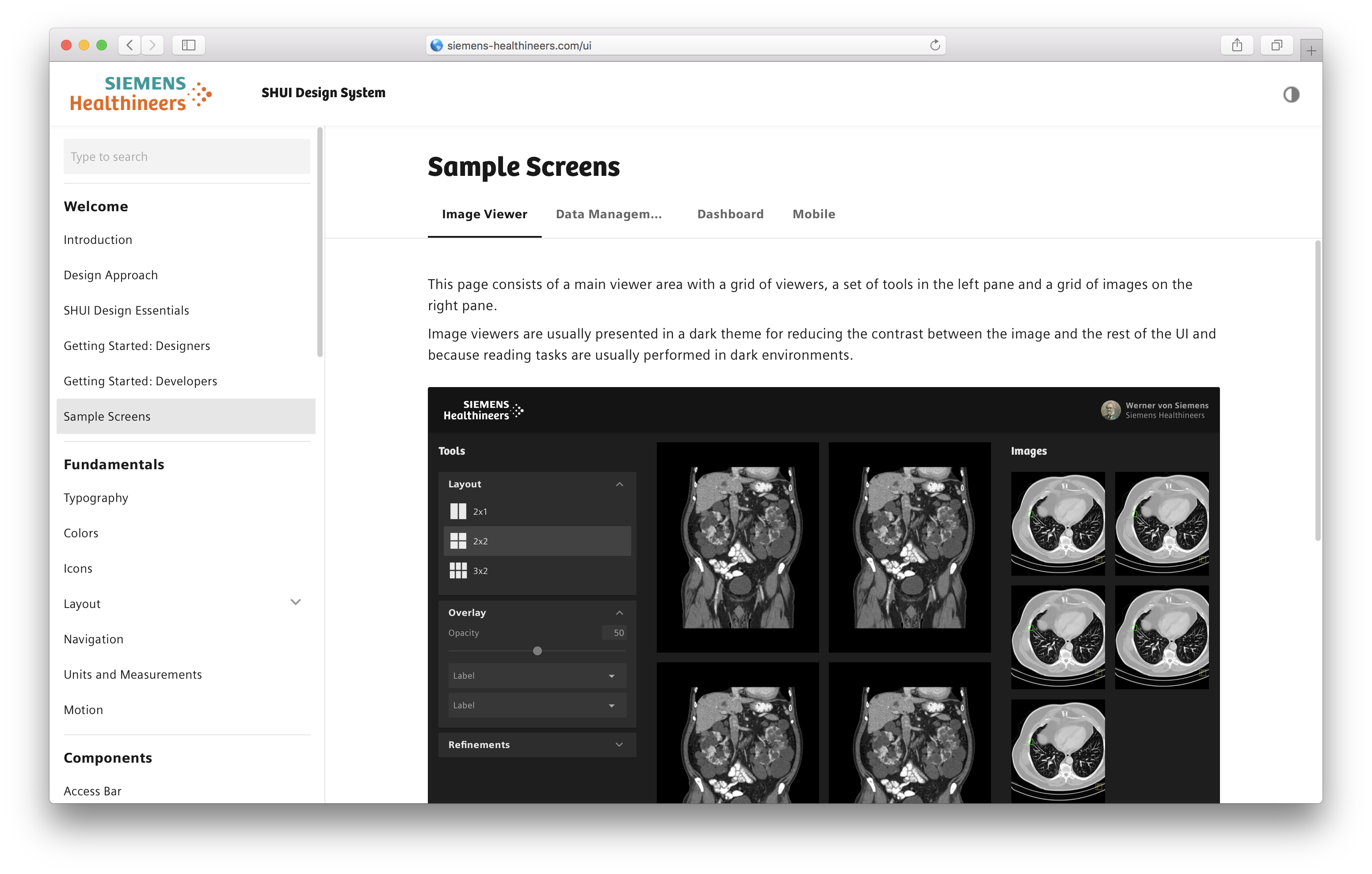This screenshot has width=1372, height=874.
Task: Open the second Label dropdown
Action: pyautogui.click(x=536, y=705)
